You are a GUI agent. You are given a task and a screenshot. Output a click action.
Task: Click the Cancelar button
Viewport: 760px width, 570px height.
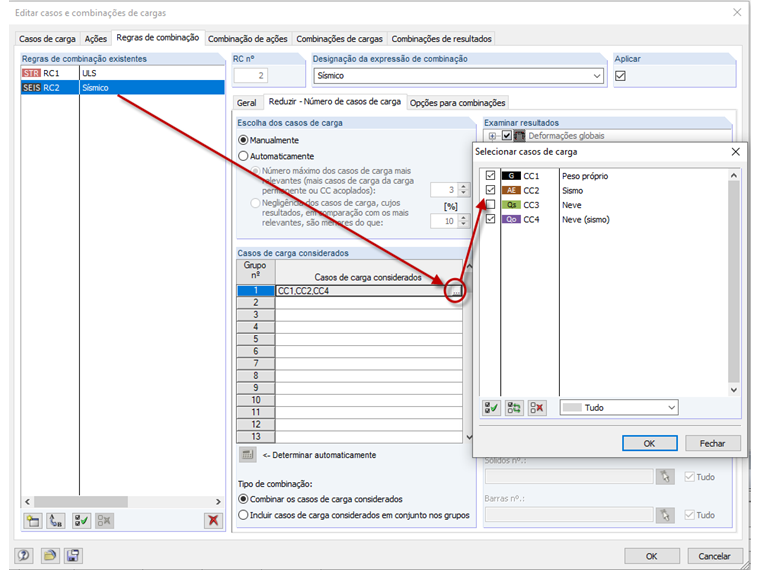point(714,556)
